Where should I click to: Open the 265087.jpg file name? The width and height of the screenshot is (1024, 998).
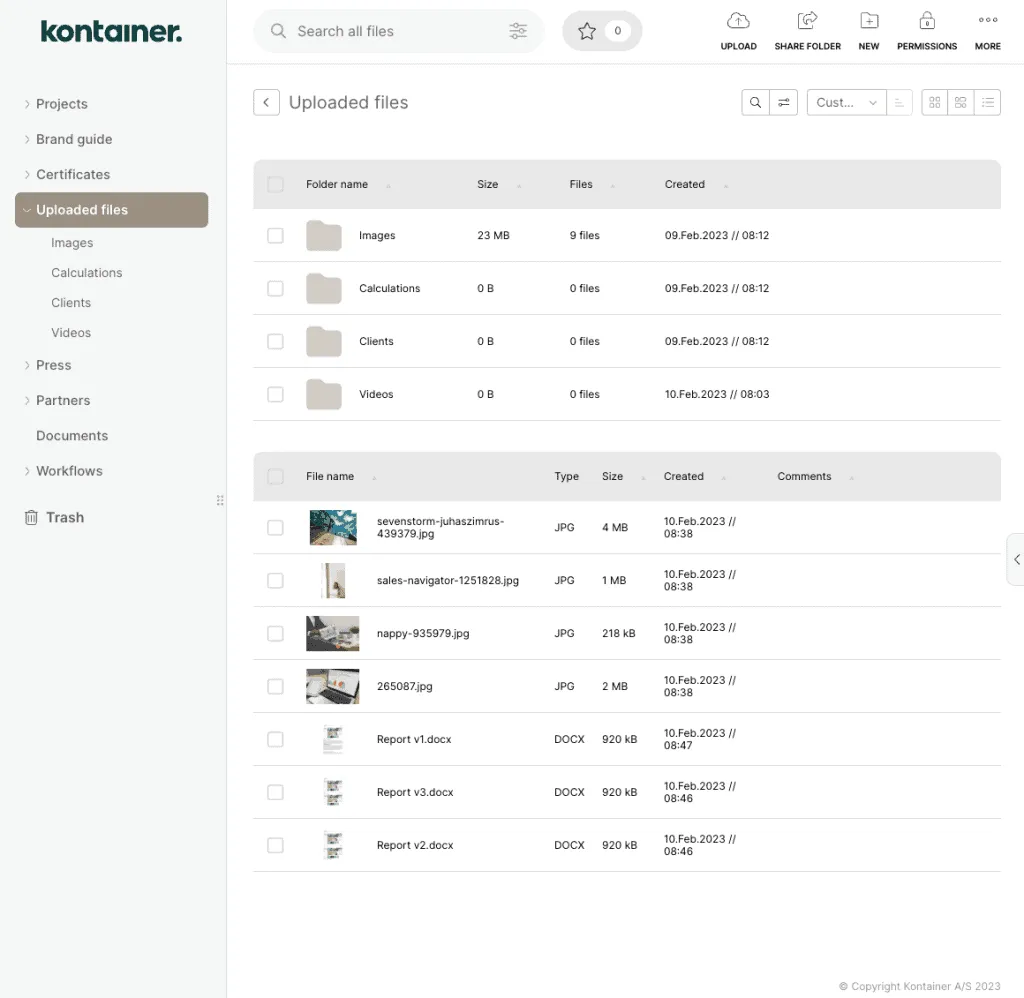click(x=404, y=686)
